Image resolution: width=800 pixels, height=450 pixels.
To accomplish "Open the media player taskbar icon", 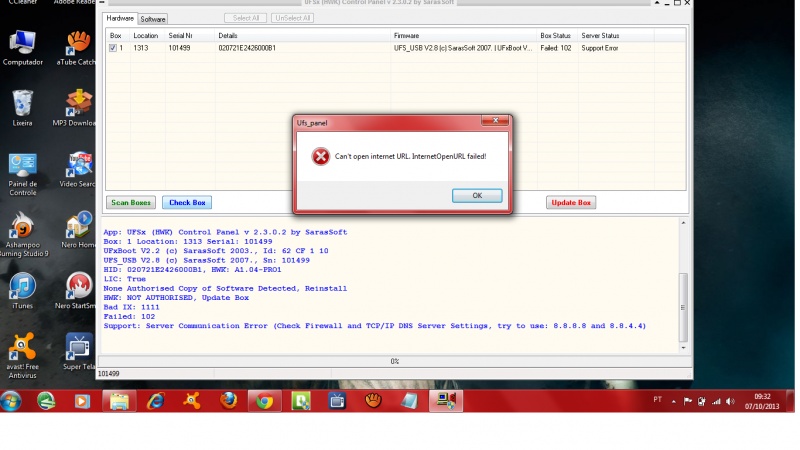I will pyautogui.click(x=82, y=401).
